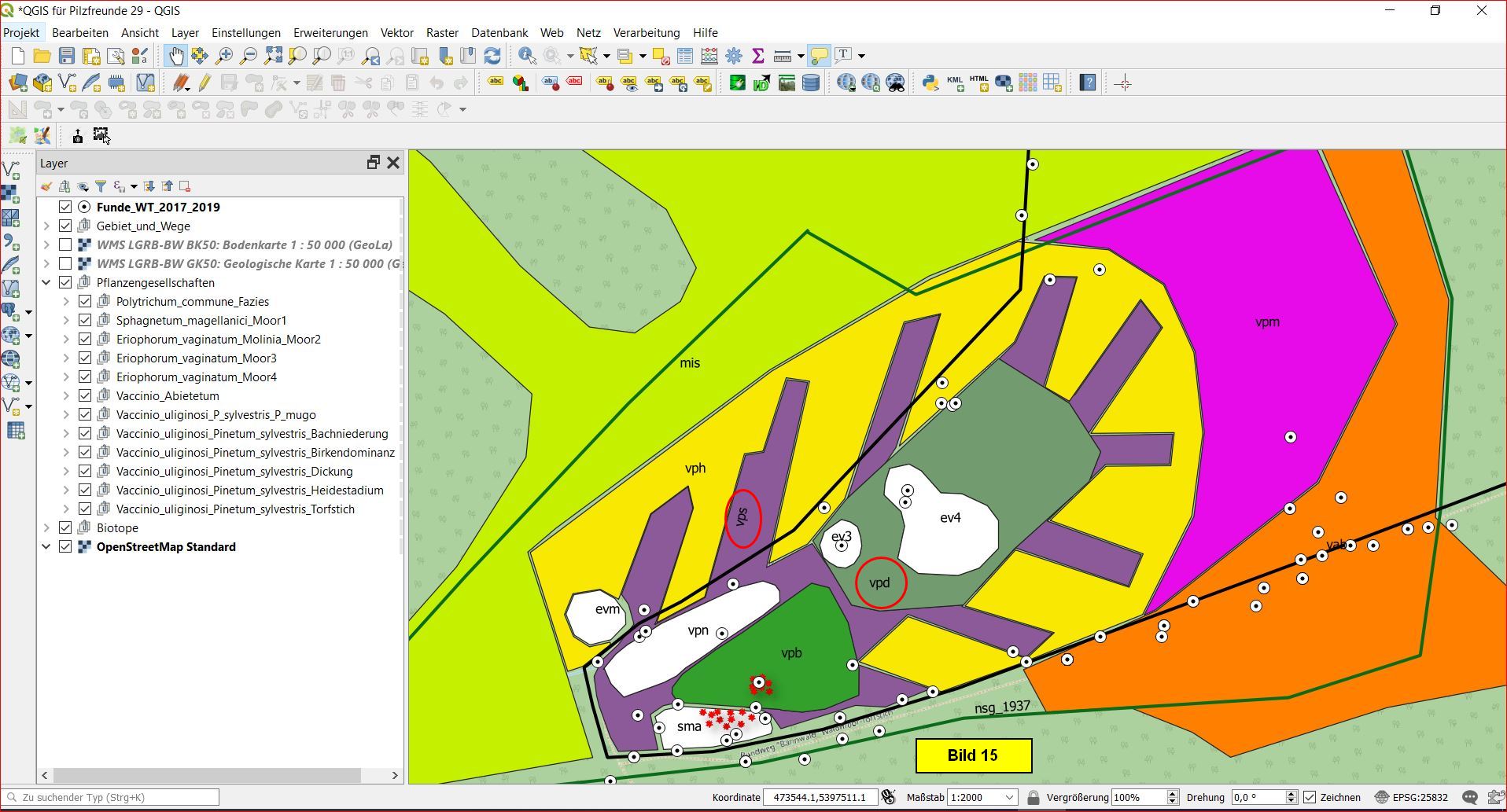This screenshot has height=812, width=1507.
Task: Click the Save Project disk icon
Action: 67,56
